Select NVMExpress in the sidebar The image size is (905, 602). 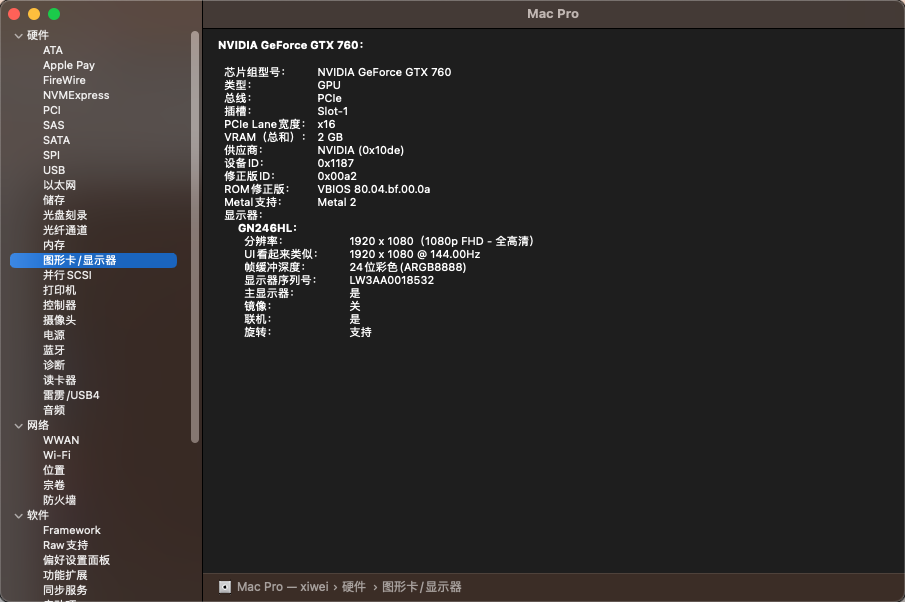(76, 95)
